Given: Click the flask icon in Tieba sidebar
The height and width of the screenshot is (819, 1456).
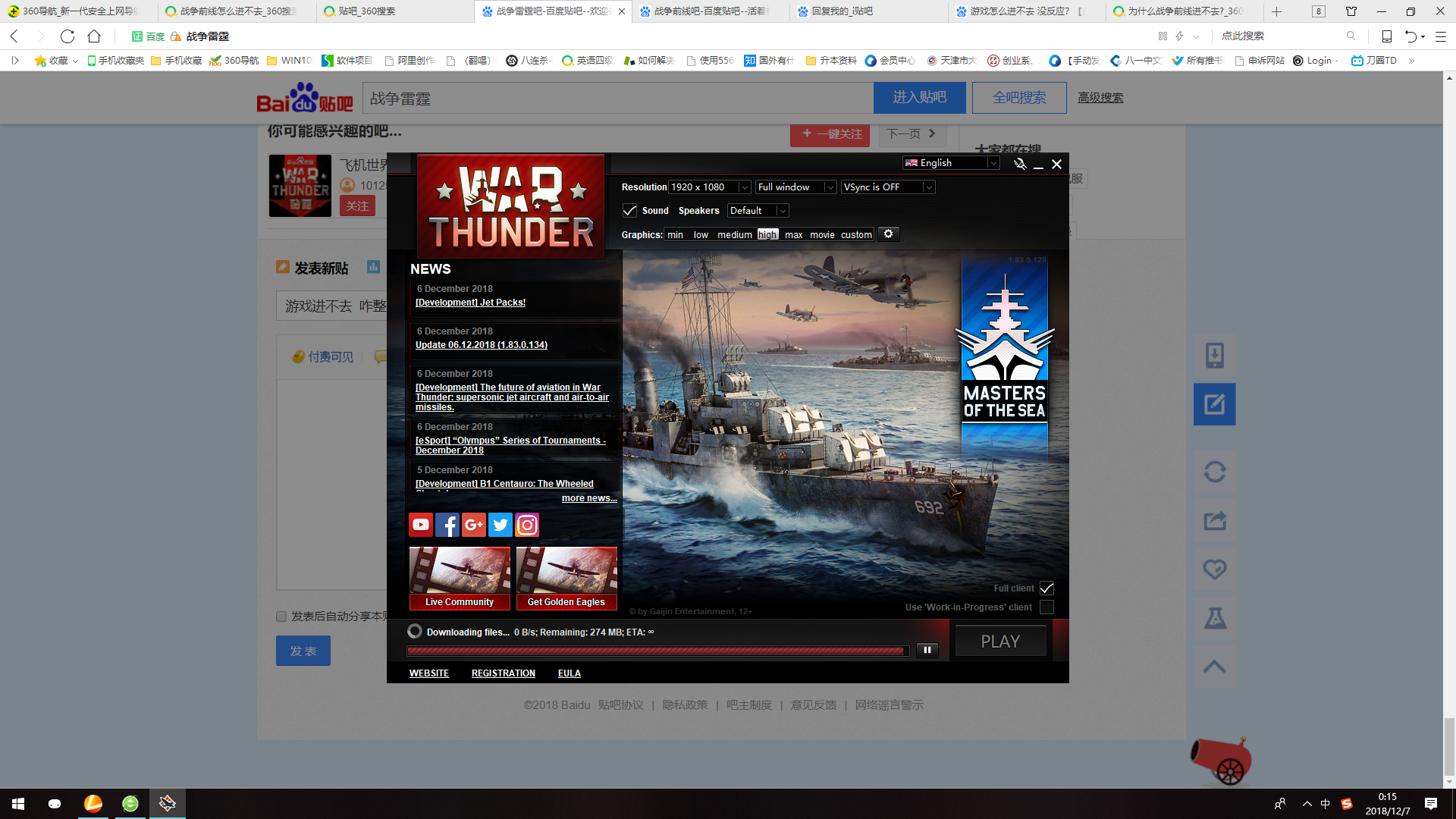Looking at the screenshot, I should tap(1215, 618).
